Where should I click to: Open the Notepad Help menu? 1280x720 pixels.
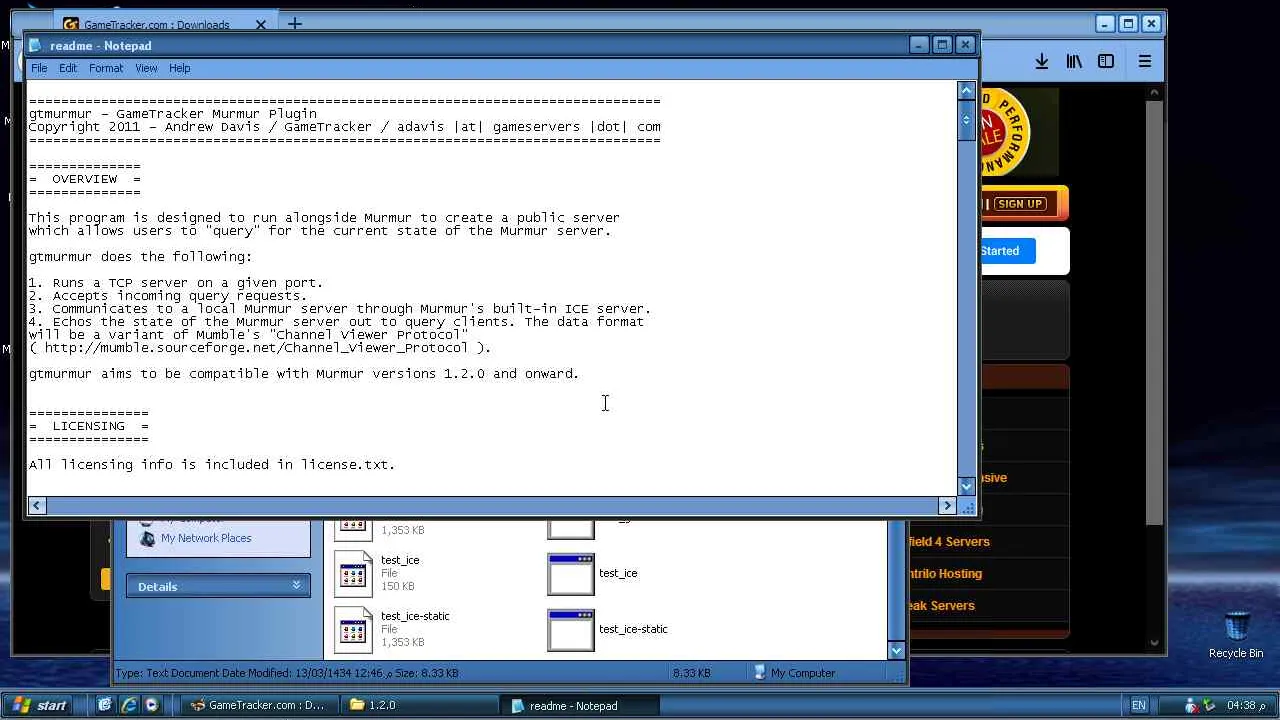click(x=180, y=68)
